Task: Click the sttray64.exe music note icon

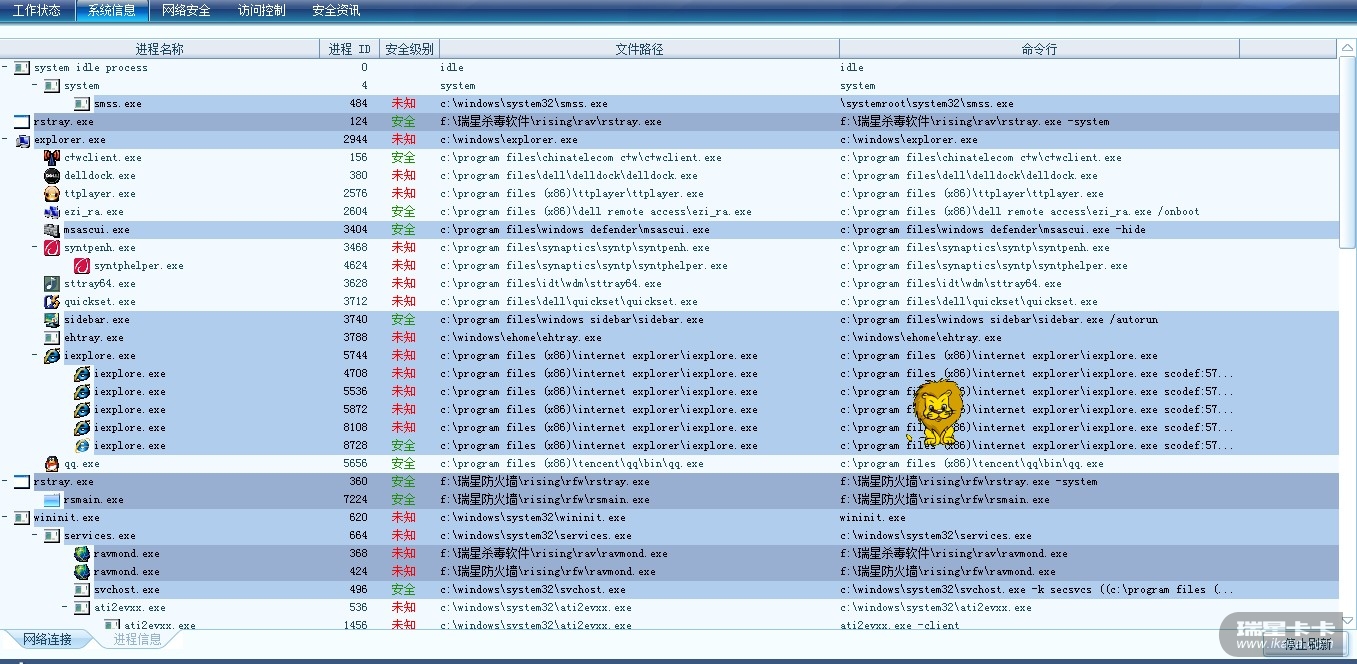Action: 52,284
